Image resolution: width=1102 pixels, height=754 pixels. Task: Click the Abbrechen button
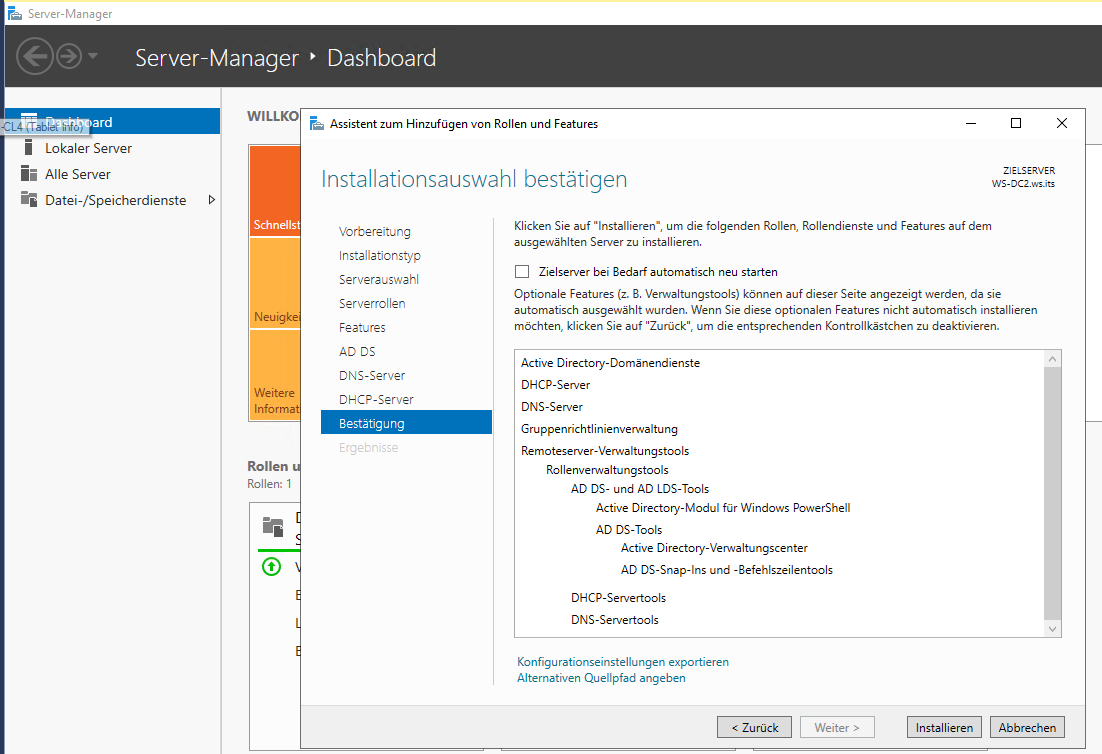click(x=1027, y=727)
